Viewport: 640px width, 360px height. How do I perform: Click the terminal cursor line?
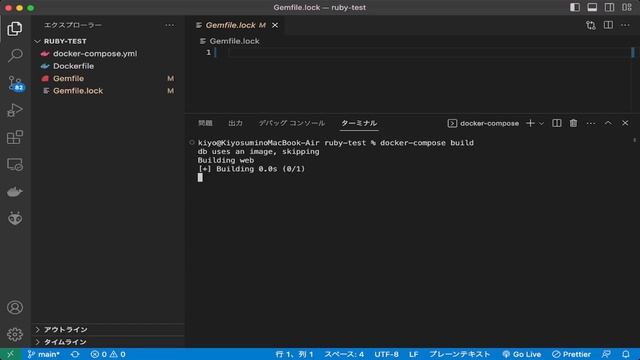coord(200,178)
